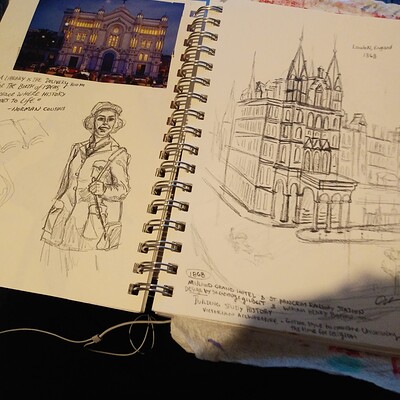400x400 pixels.
Task: Click the faint figure sketch below the building
Action: click(x=248, y=243)
